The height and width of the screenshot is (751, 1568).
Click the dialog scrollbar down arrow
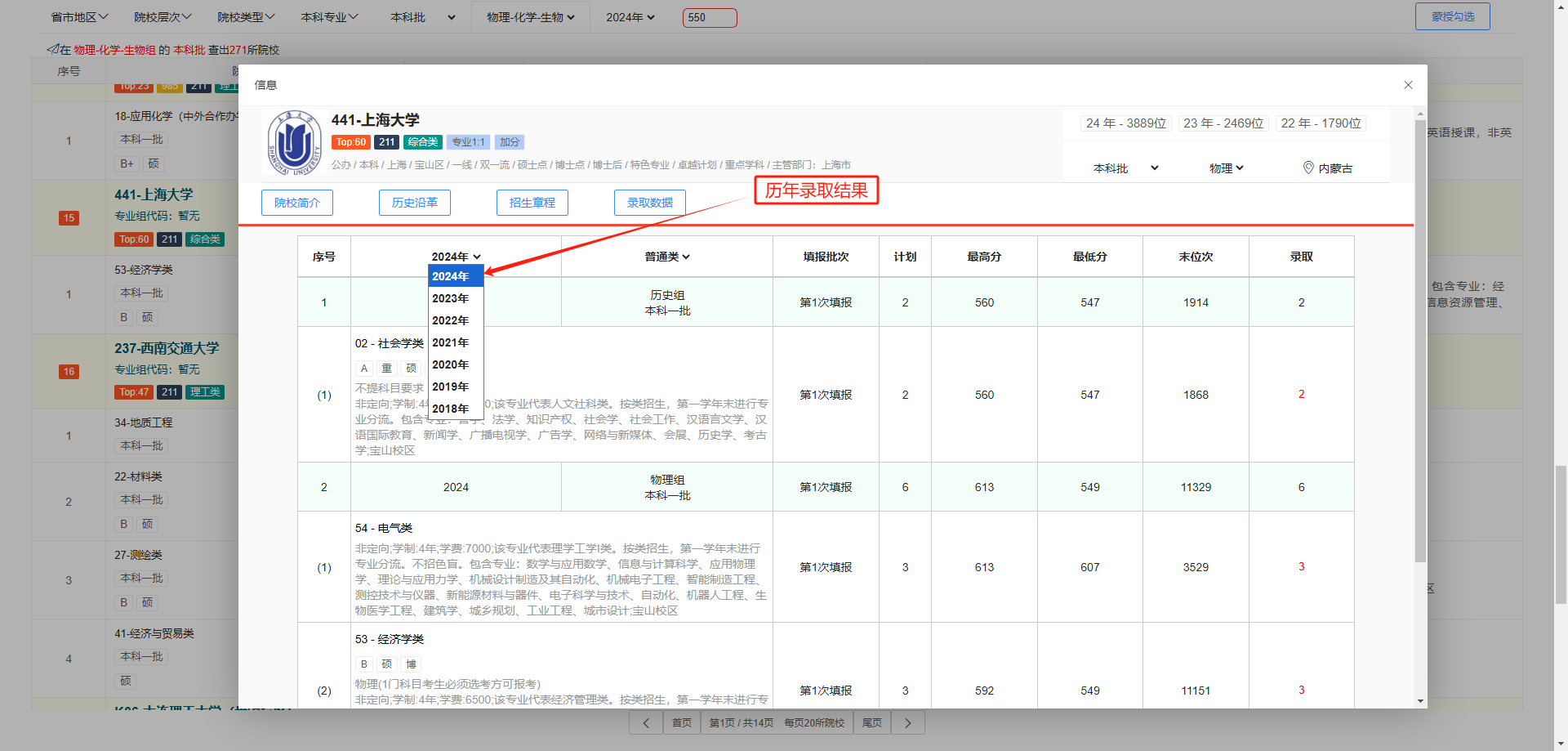click(x=1420, y=701)
